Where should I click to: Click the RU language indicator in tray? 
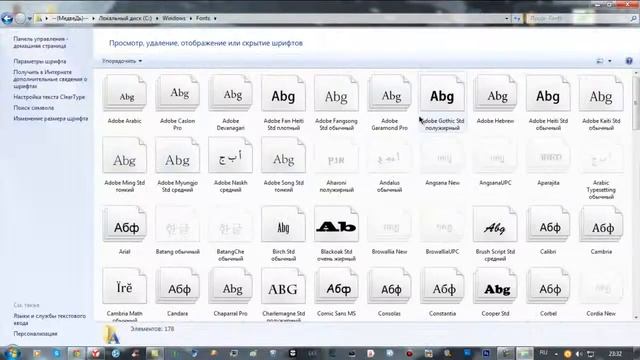click(543, 353)
